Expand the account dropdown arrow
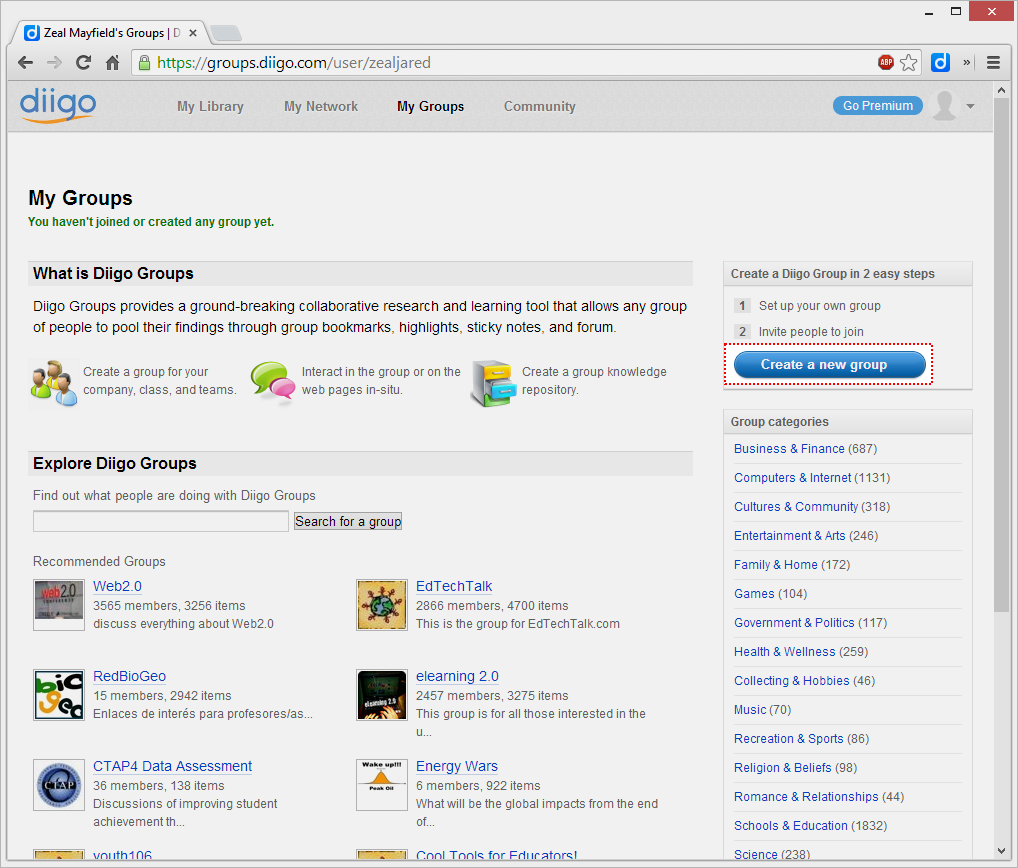The width and height of the screenshot is (1018, 868). click(971, 106)
